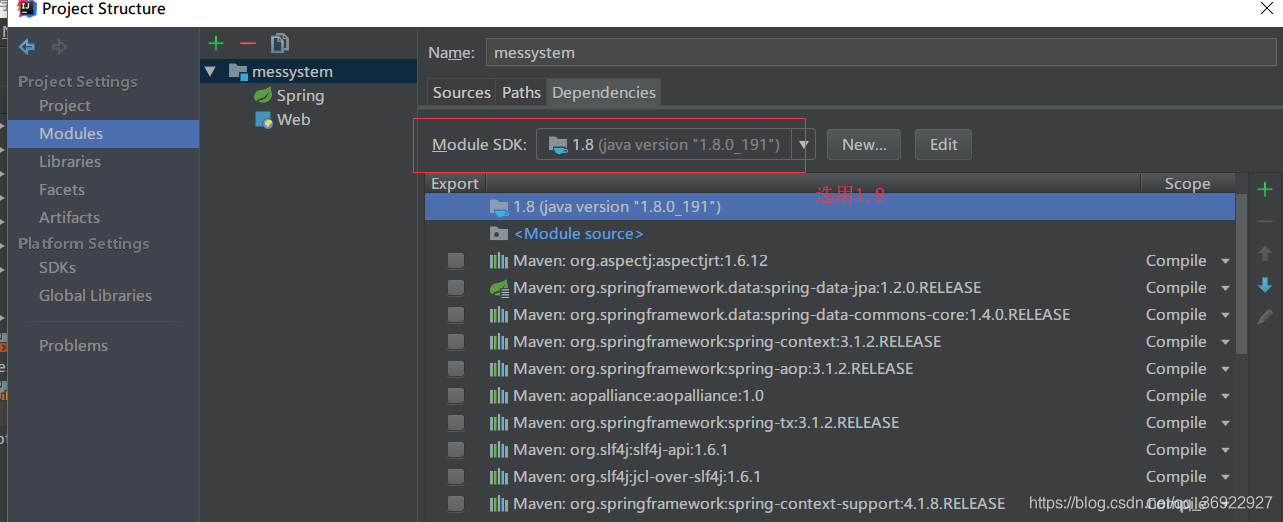Select the 1.8 SDK dependency row
1283x522 pixels.
[830, 206]
